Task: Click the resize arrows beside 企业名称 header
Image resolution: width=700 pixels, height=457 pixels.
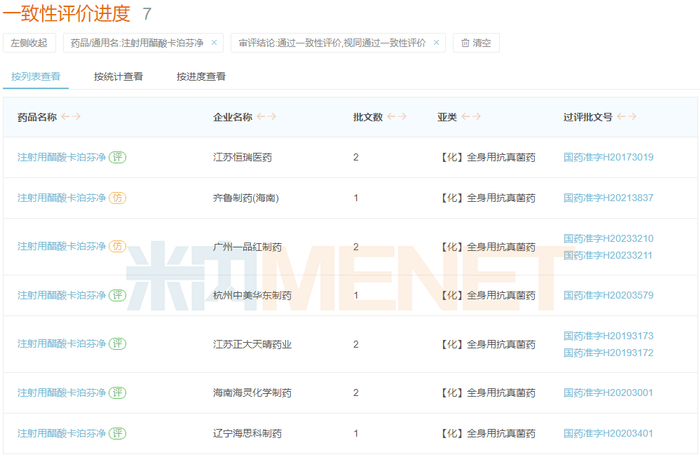Action: coord(267,116)
